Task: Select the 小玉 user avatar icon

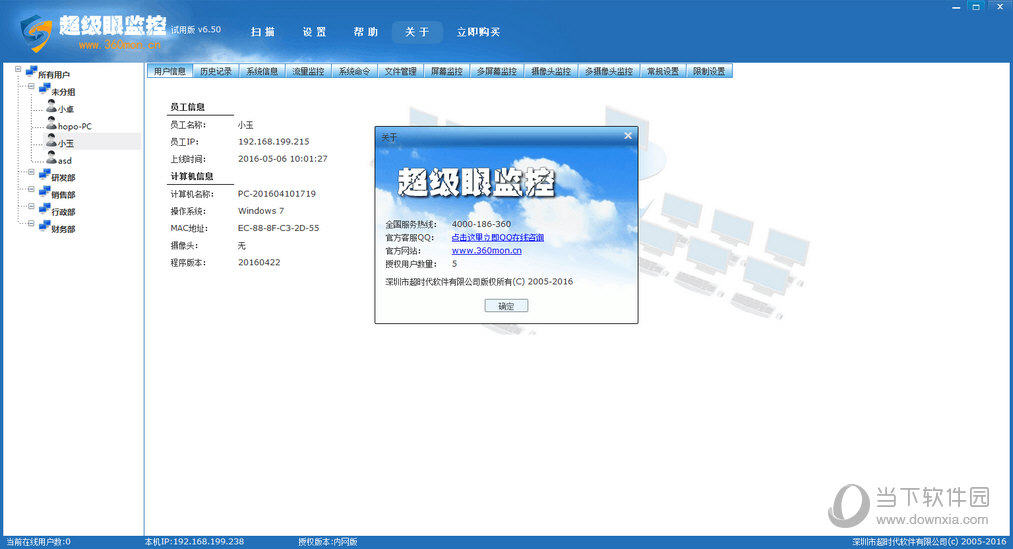Action: click(x=52, y=141)
